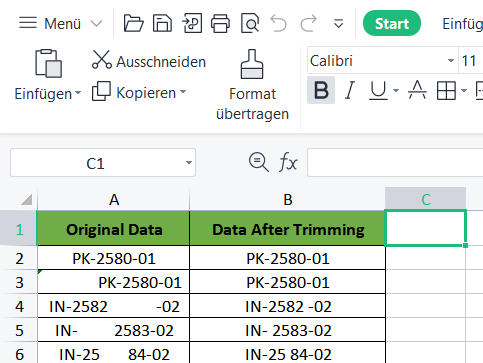
Task: Click the 'Data After Trimming' header cell
Action: (288, 229)
